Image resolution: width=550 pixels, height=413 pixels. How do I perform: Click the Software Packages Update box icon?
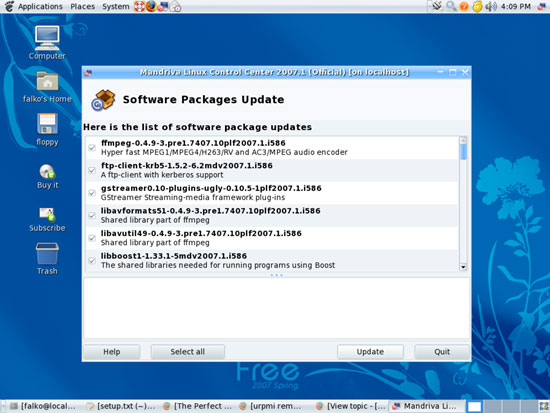tap(103, 100)
